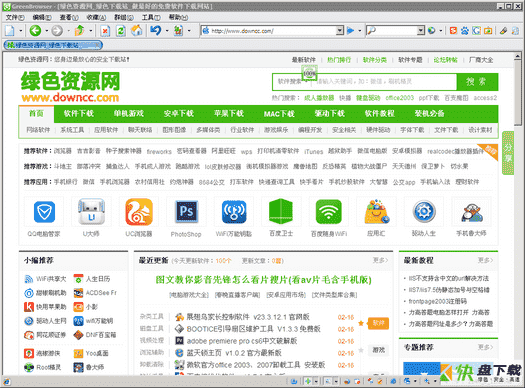Viewport: 525px width, 388px height.
Task: Expand the New page dropdown arrow
Action: tap(20, 31)
